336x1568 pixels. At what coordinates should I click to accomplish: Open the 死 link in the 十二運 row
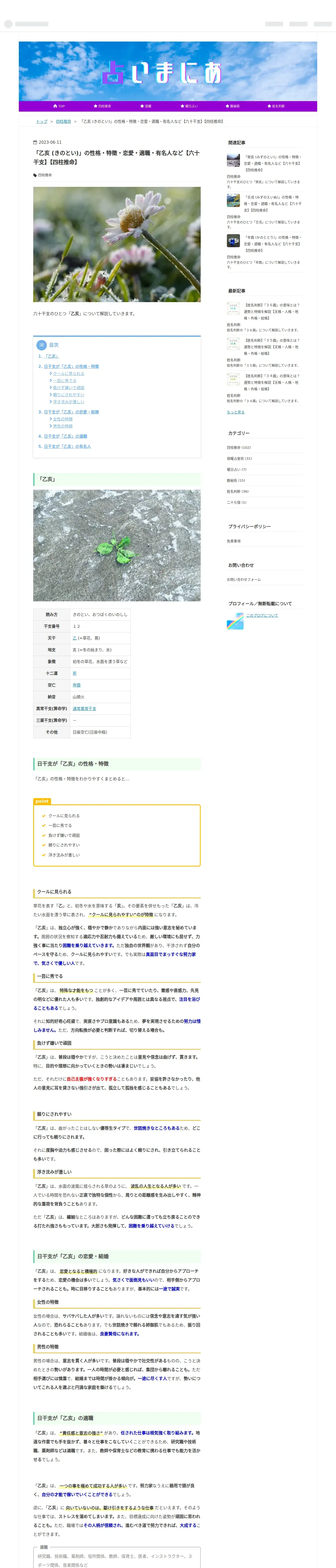click(74, 673)
